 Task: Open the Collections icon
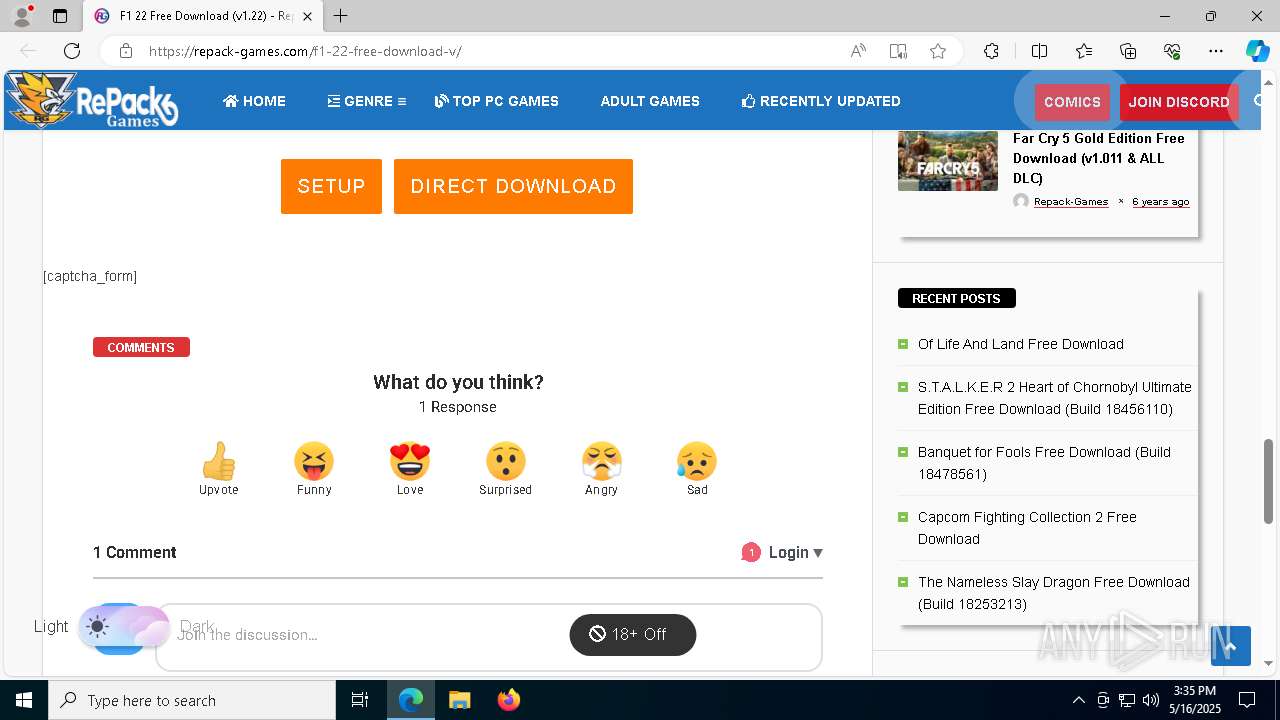(1128, 51)
